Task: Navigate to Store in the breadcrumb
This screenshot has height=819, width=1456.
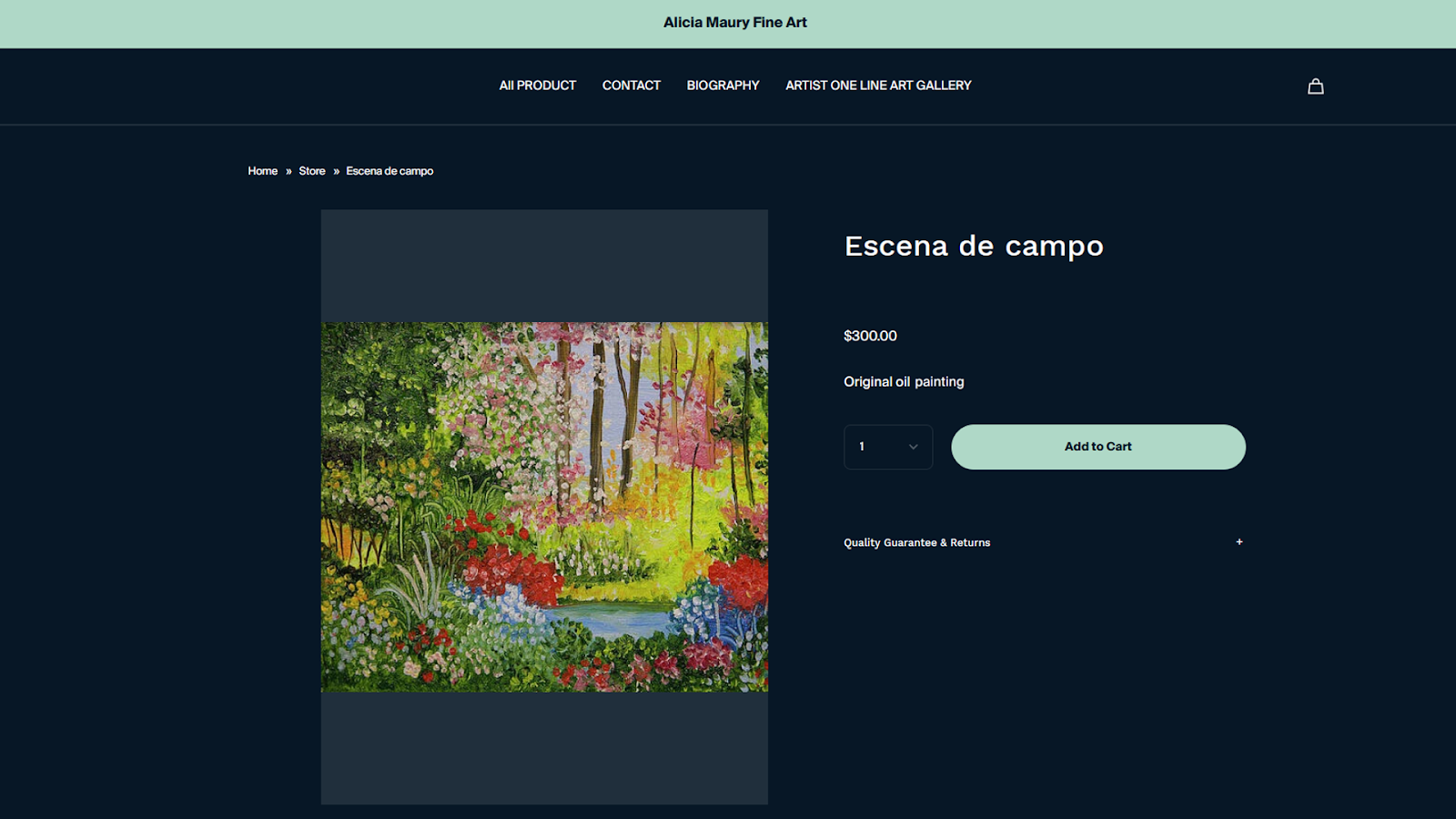Action: (311, 171)
